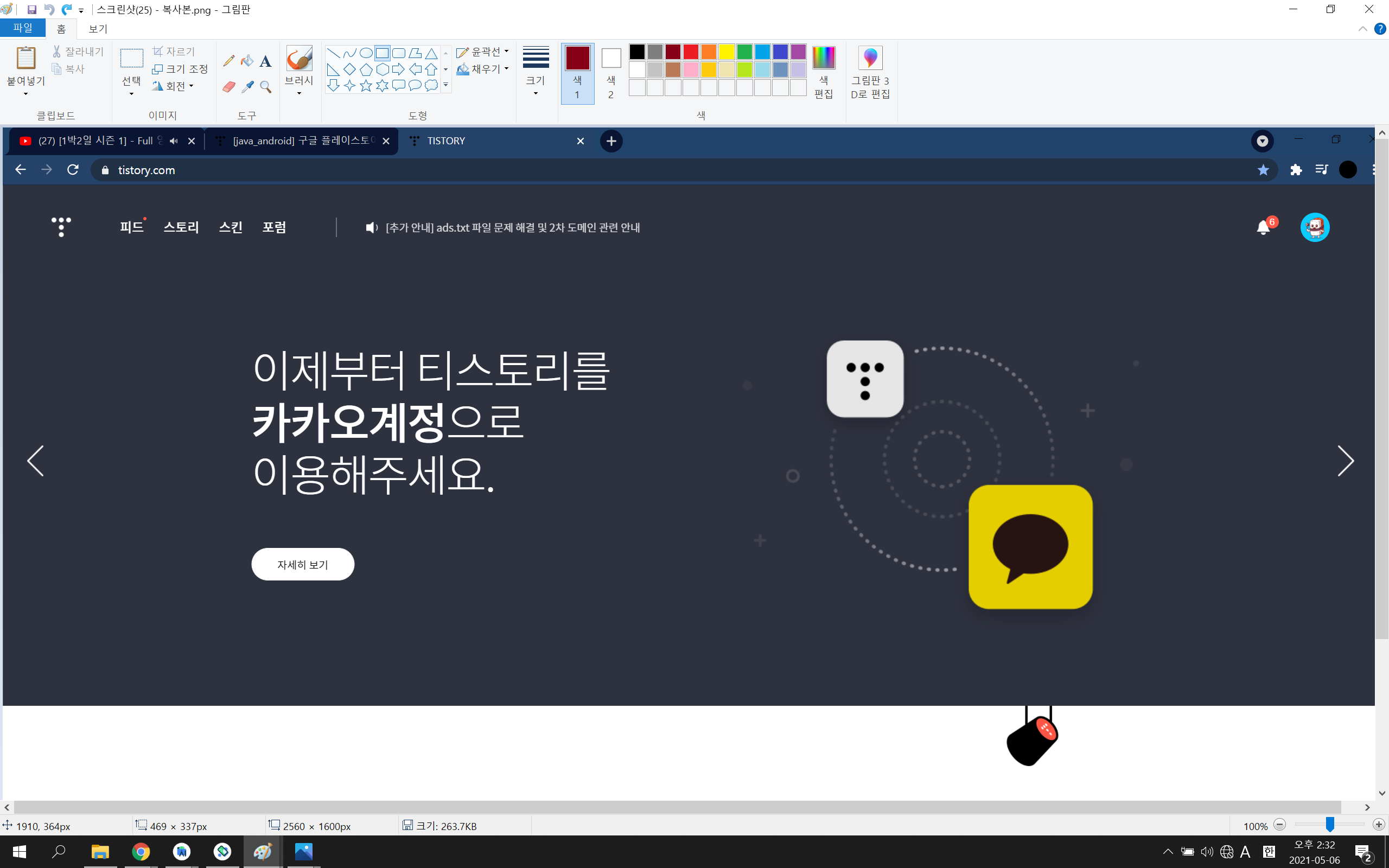Switch to the 보기 ribbon tab
The width and height of the screenshot is (1389, 868).
pos(98,29)
